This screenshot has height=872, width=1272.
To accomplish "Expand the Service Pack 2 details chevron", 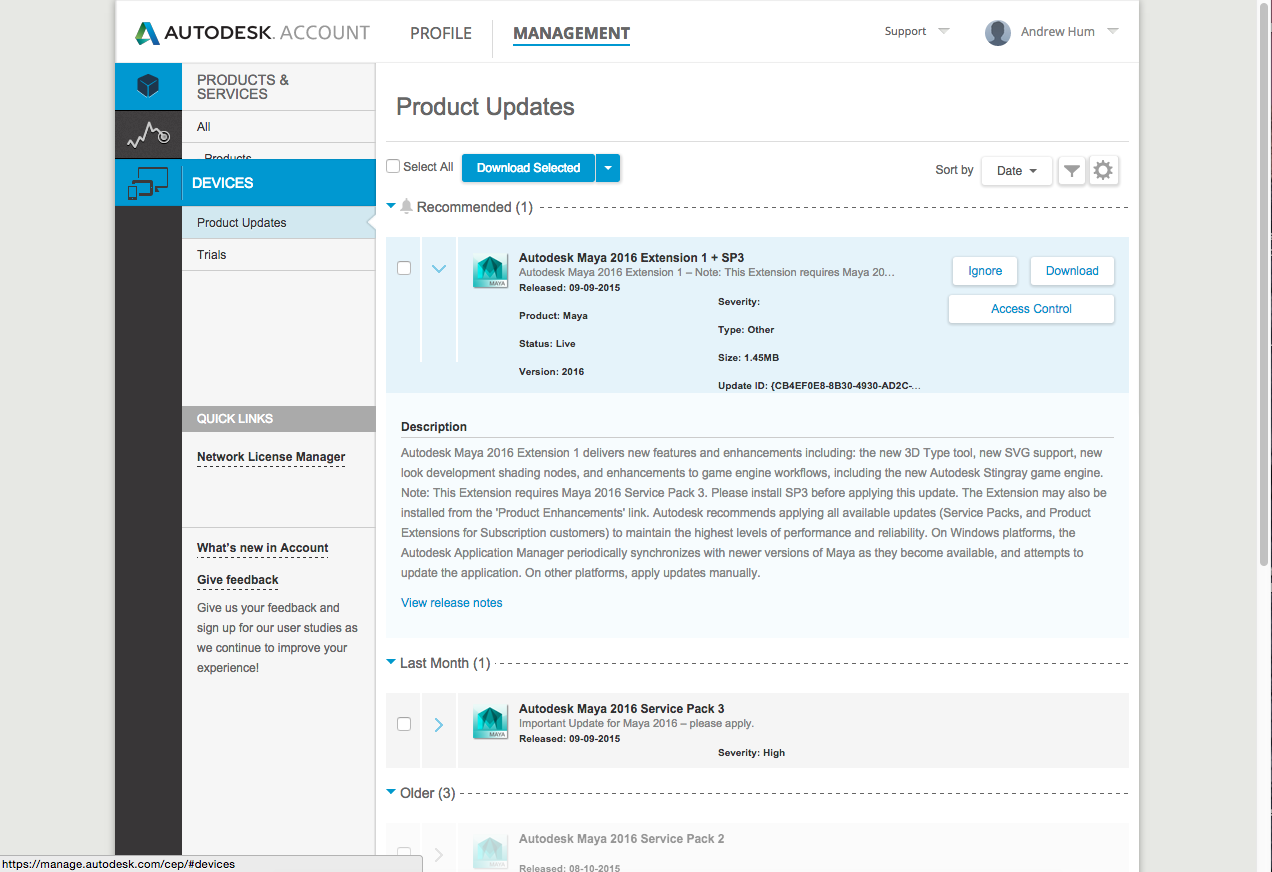I will click(439, 855).
